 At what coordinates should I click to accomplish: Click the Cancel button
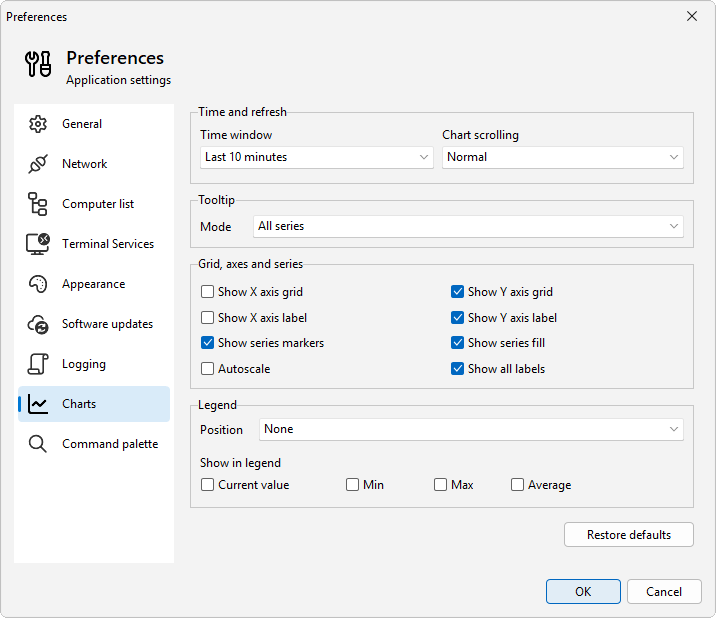664,592
